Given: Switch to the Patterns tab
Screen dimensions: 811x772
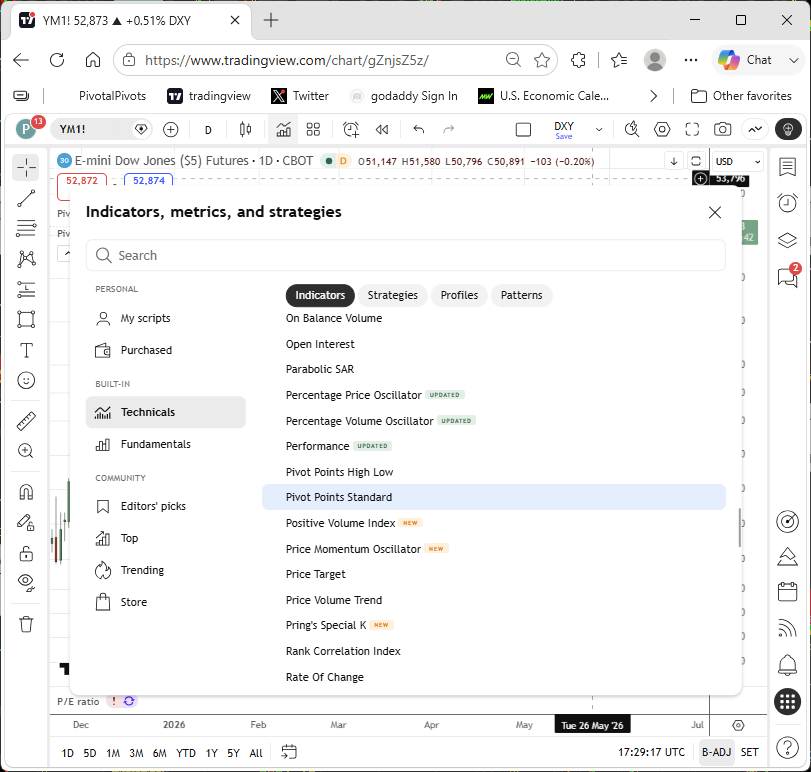Looking at the screenshot, I should (x=521, y=295).
